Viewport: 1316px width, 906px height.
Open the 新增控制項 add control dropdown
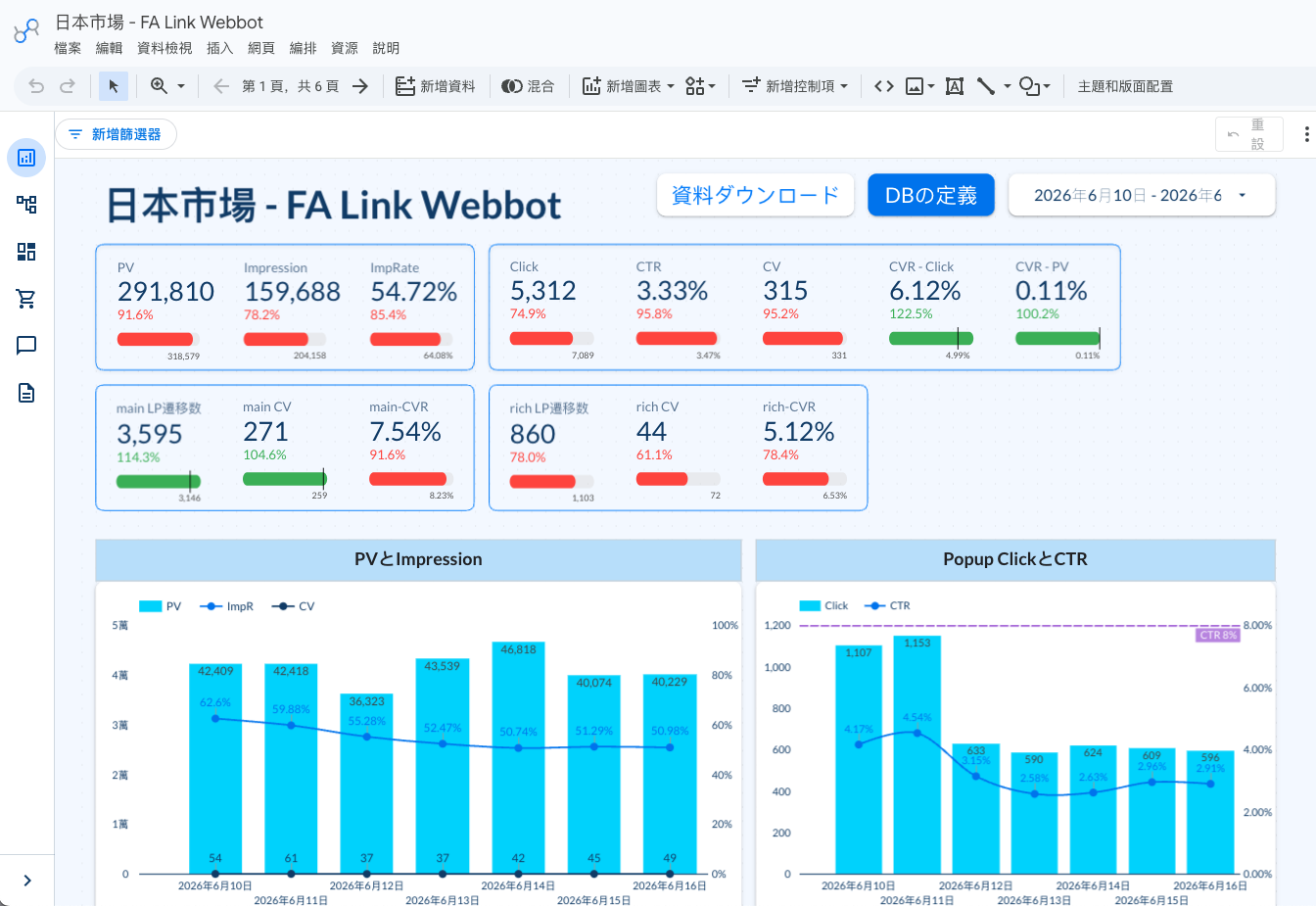coord(794,86)
